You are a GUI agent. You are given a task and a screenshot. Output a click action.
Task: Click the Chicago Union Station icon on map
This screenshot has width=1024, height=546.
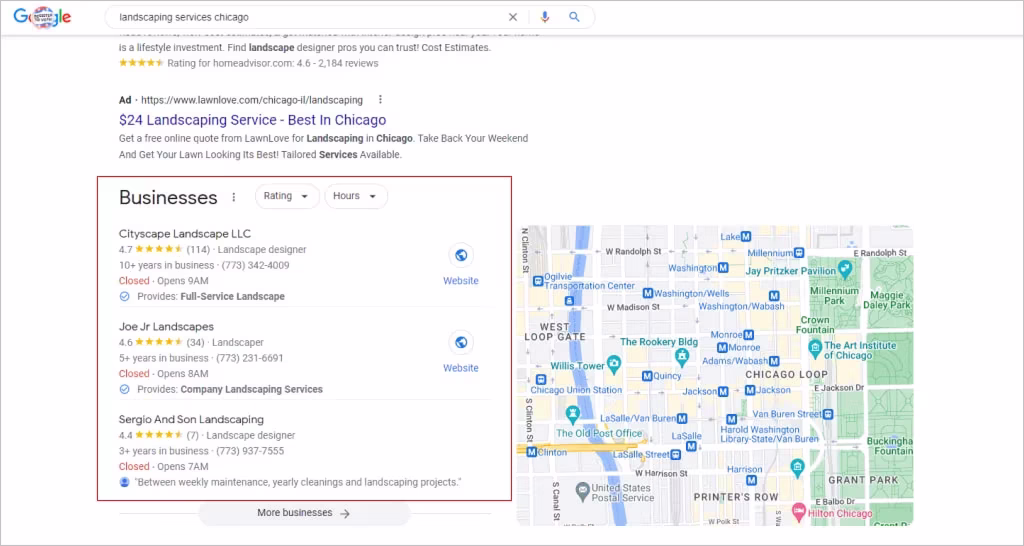point(539,379)
